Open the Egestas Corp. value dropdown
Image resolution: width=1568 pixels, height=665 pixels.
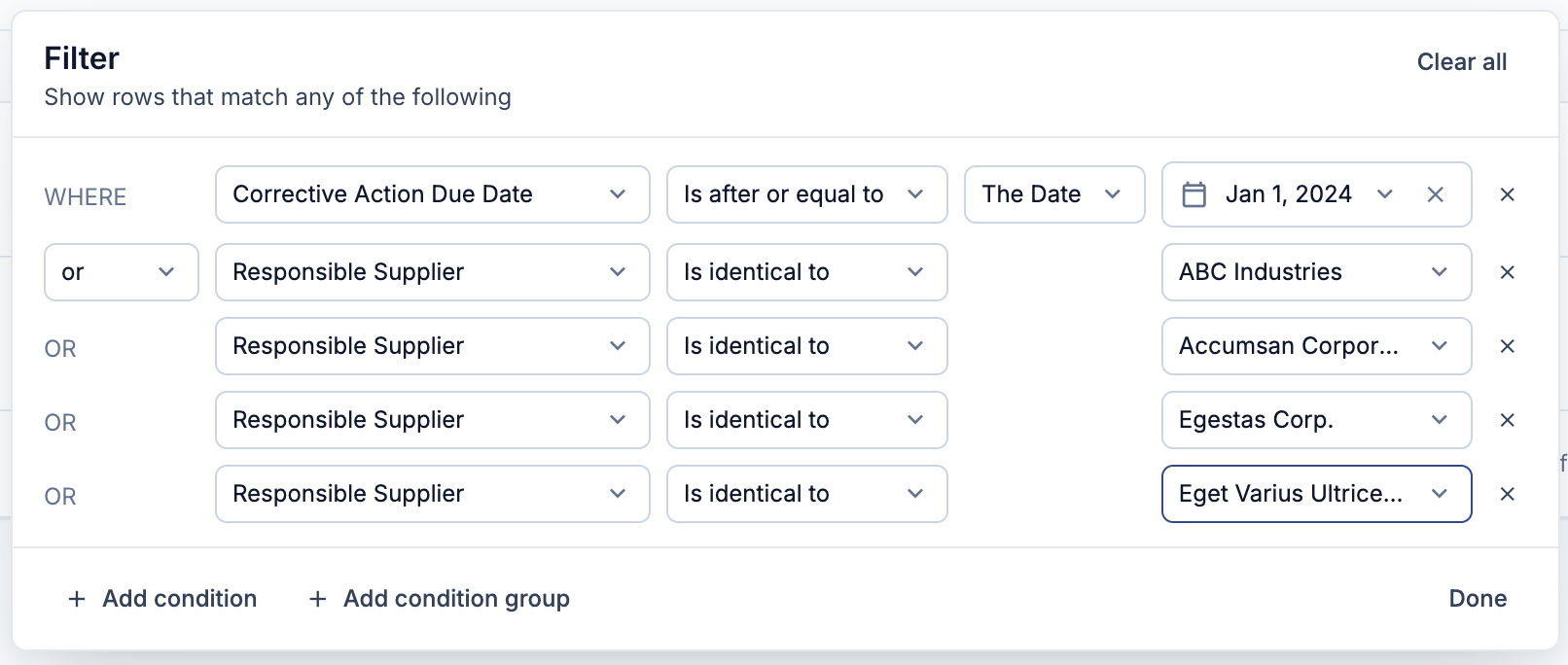click(x=1317, y=420)
